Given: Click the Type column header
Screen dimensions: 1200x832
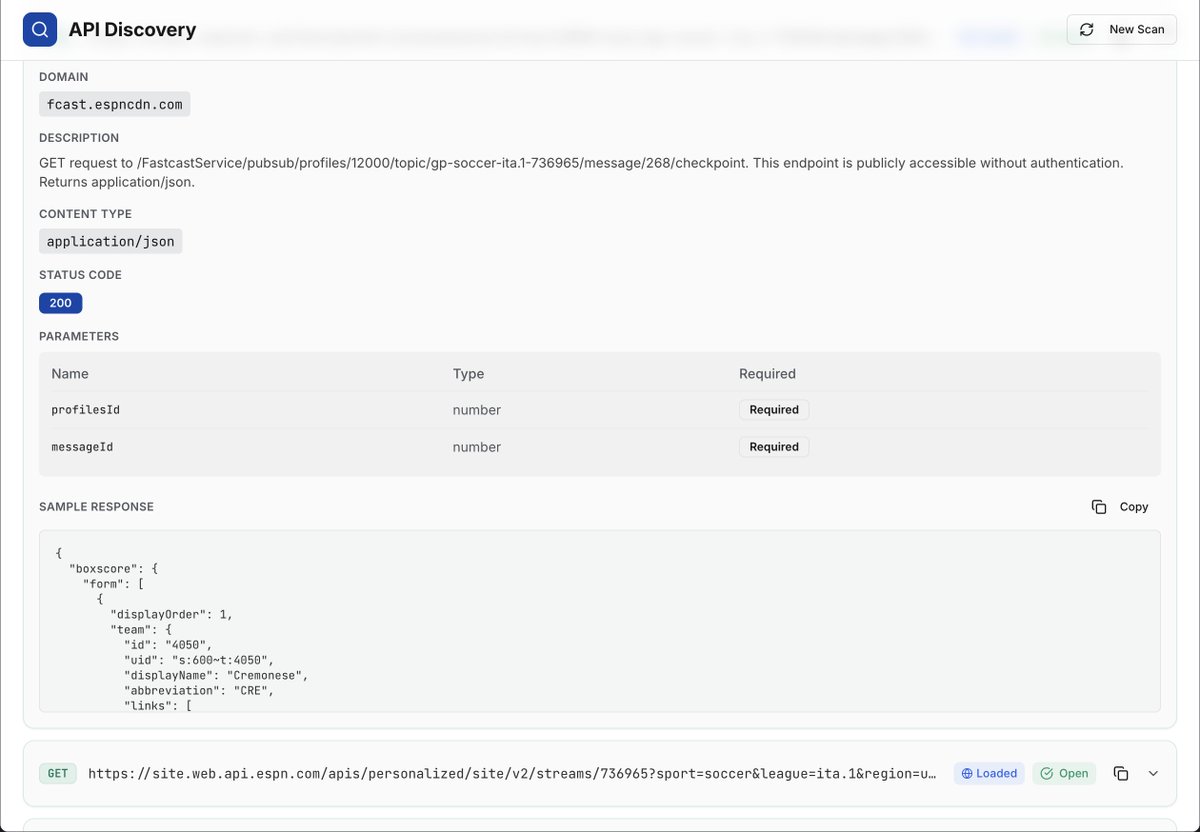Looking at the screenshot, I should click(468, 373).
